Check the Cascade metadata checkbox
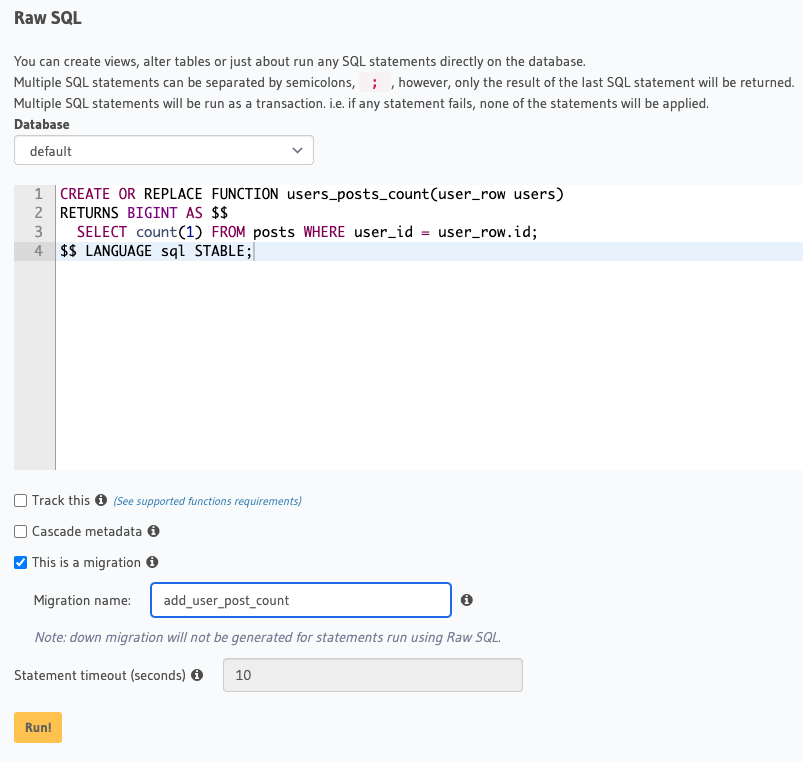 click(x=21, y=531)
